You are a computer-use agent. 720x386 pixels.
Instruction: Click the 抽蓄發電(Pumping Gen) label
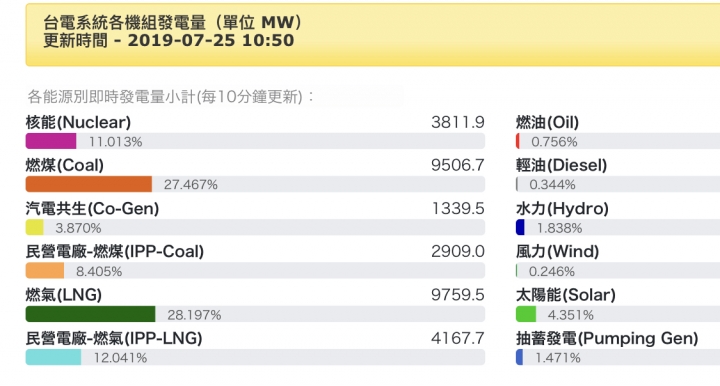tap(607, 338)
